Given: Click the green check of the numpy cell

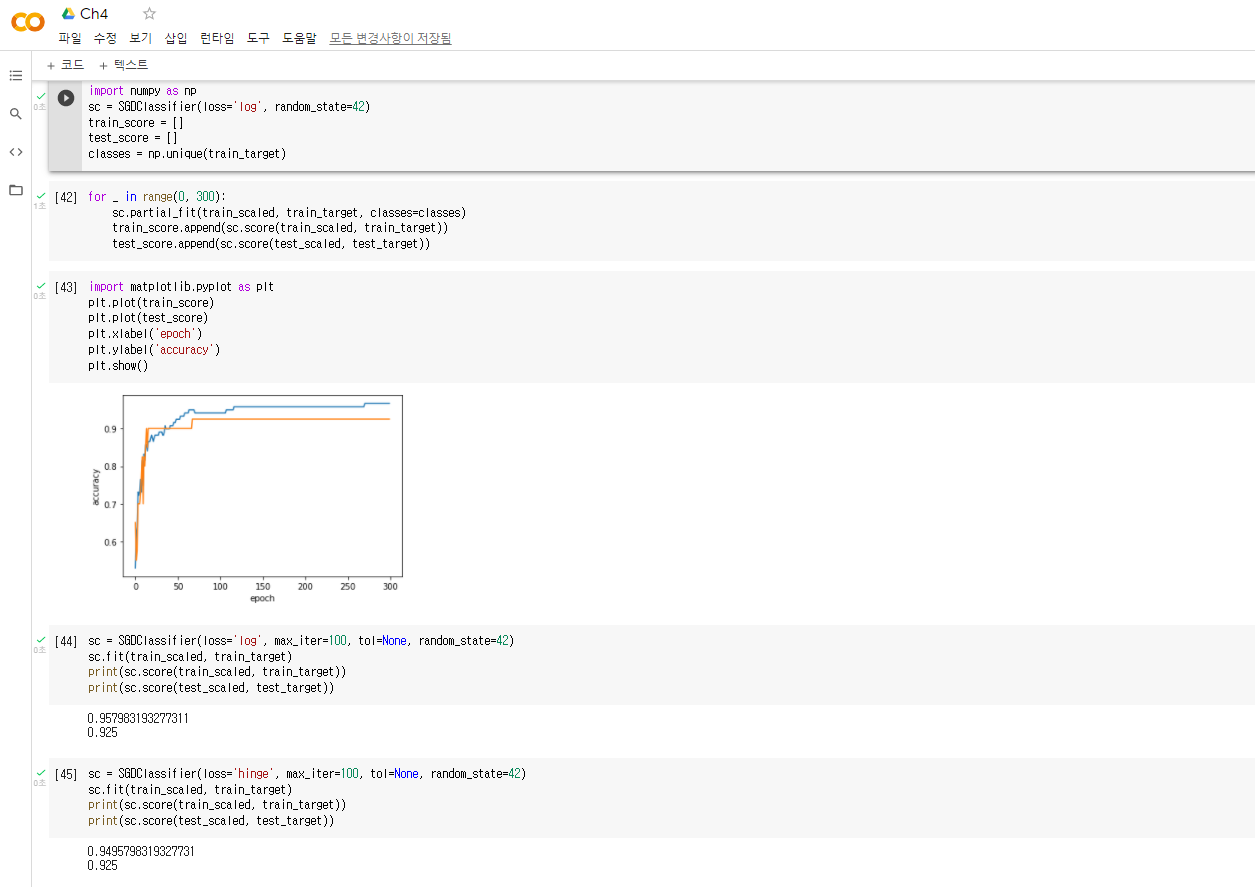Looking at the screenshot, I should (x=41, y=95).
